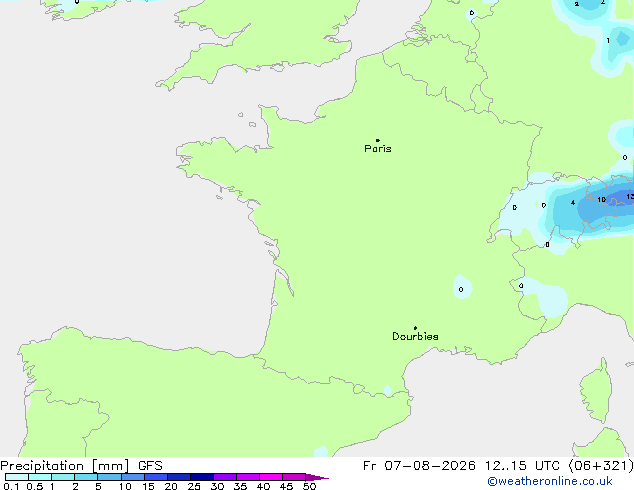This screenshot has height=490, width=634.
Task: Pick the 1–2 mm legend swatch
Action: pyautogui.click(x=63, y=477)
